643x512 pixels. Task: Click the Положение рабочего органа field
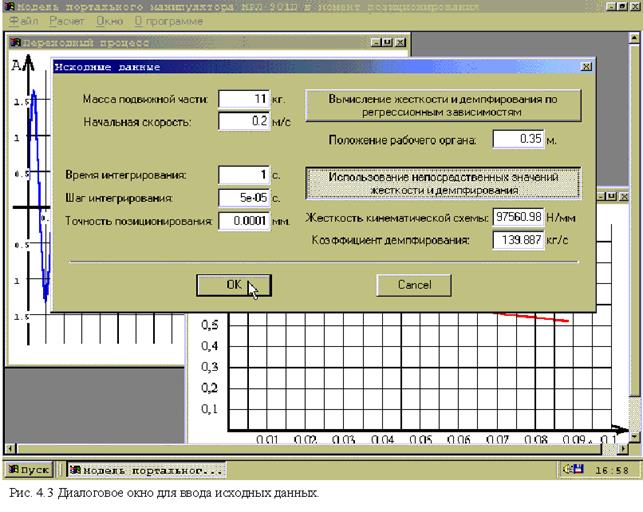click(516, 140)
